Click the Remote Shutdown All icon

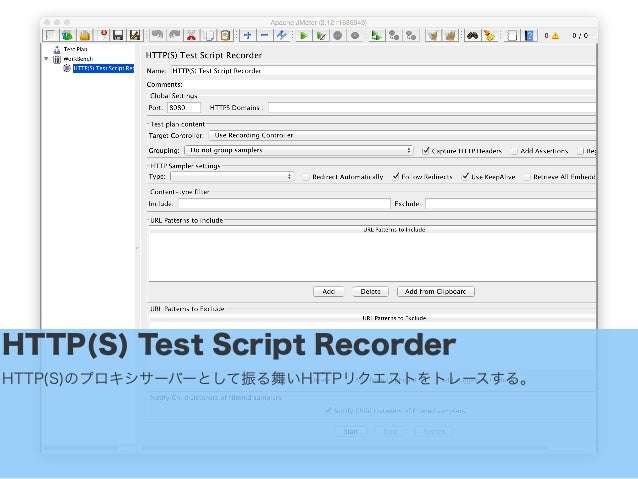tap(411, 35)
